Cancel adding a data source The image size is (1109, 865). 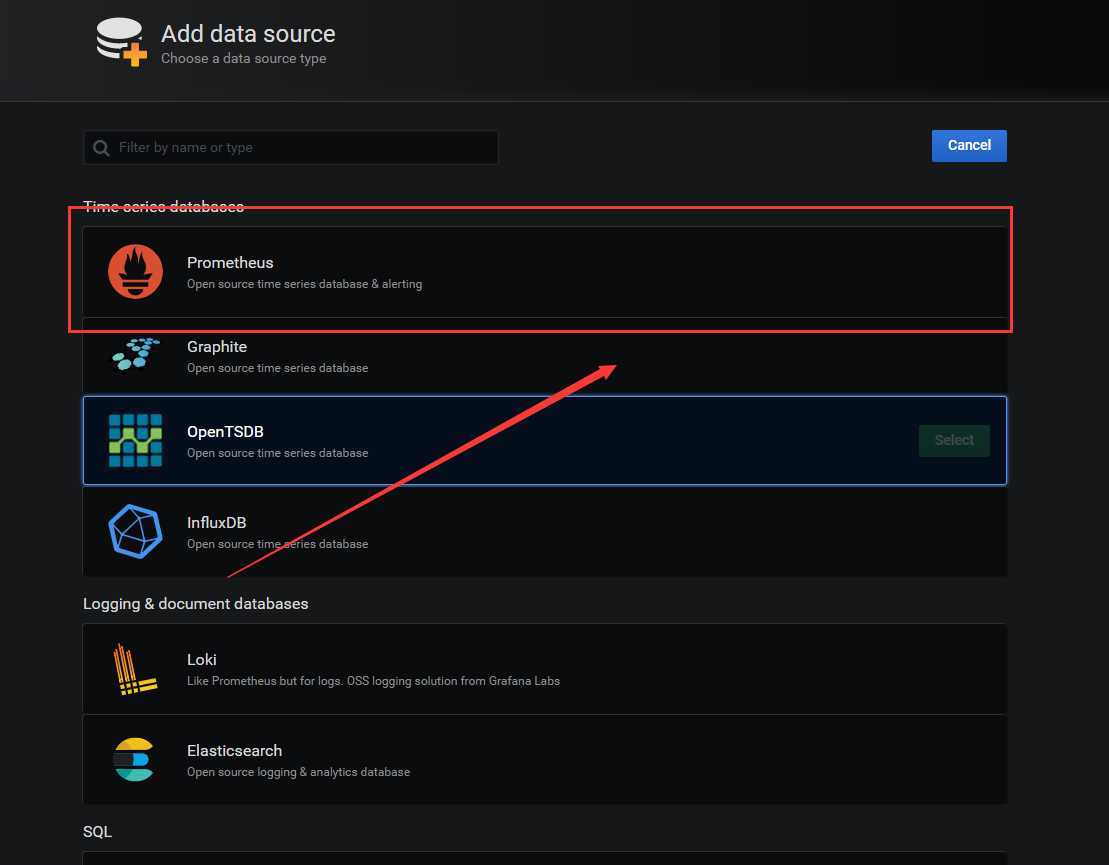969,146
